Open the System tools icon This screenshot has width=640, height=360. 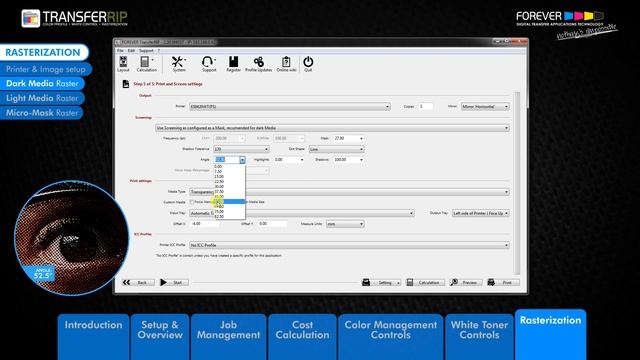coord(178,64)
